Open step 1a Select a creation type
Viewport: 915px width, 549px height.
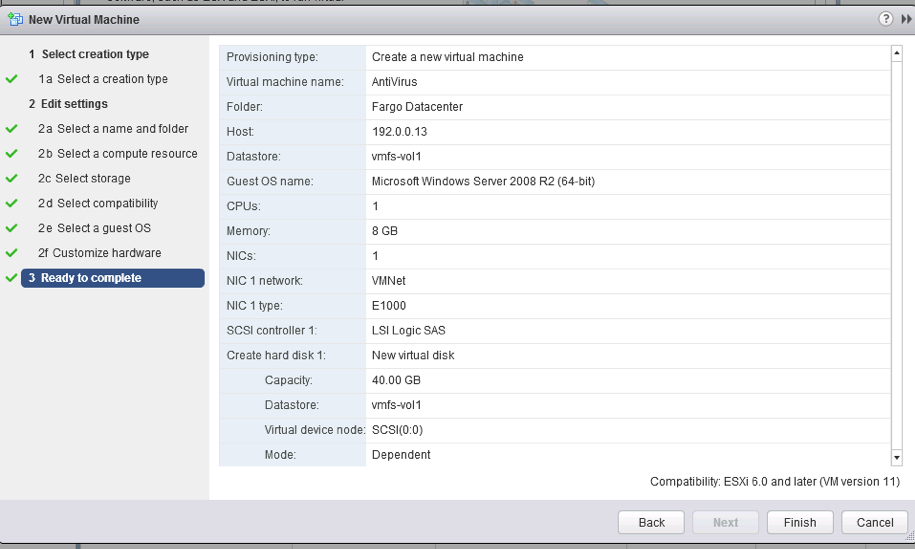103,79
